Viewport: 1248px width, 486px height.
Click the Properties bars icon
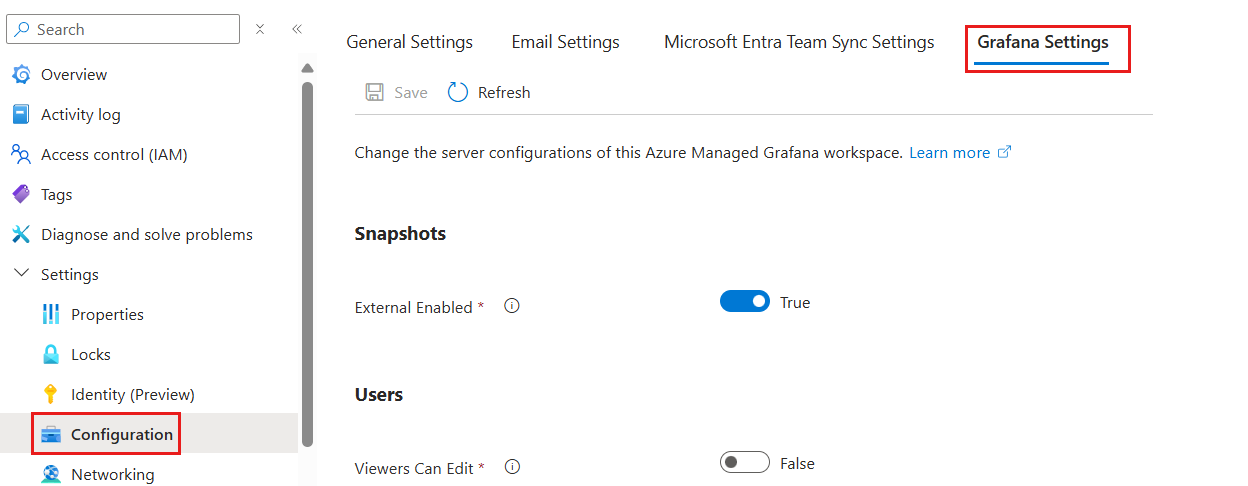tap(51, 315)
